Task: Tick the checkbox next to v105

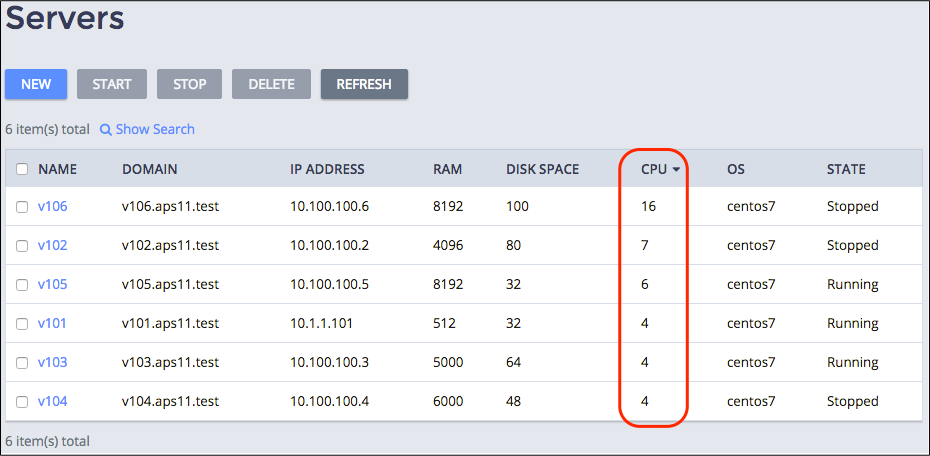Action: (x=22, y=285)
